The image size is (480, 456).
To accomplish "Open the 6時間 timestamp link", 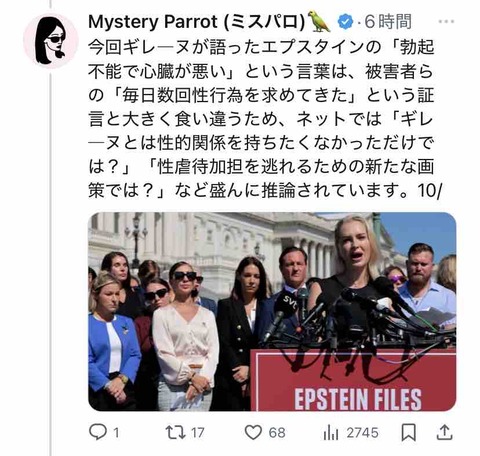I will (x=388, y=22).
